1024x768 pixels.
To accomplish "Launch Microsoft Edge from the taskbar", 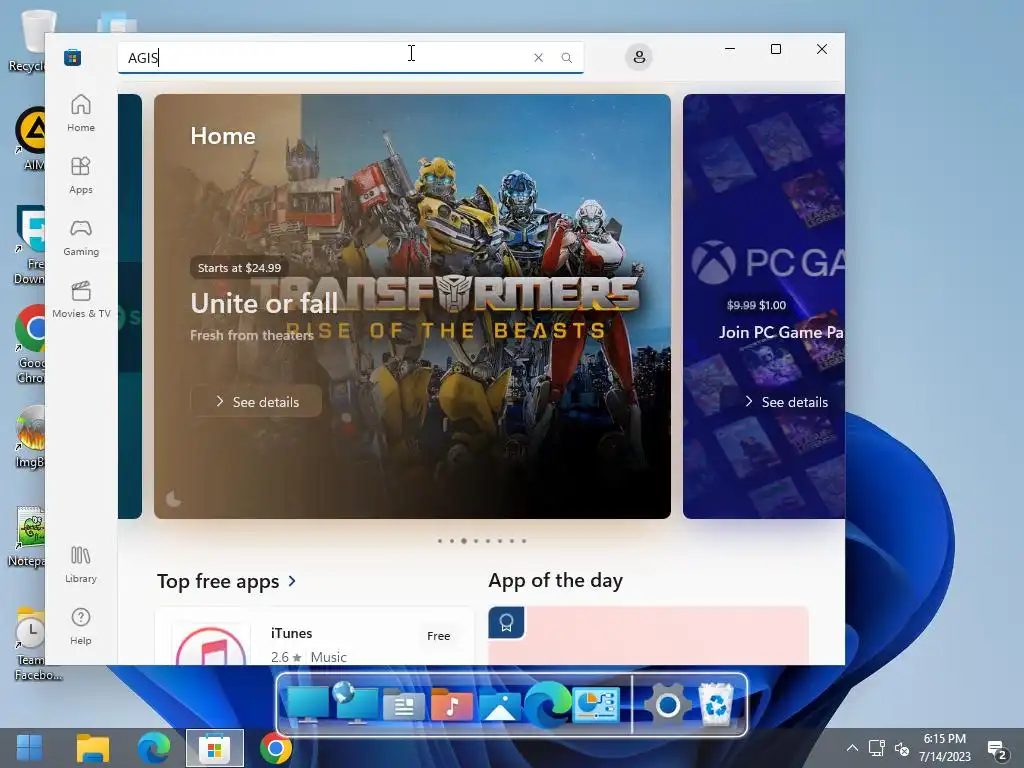I will [153, 748].
